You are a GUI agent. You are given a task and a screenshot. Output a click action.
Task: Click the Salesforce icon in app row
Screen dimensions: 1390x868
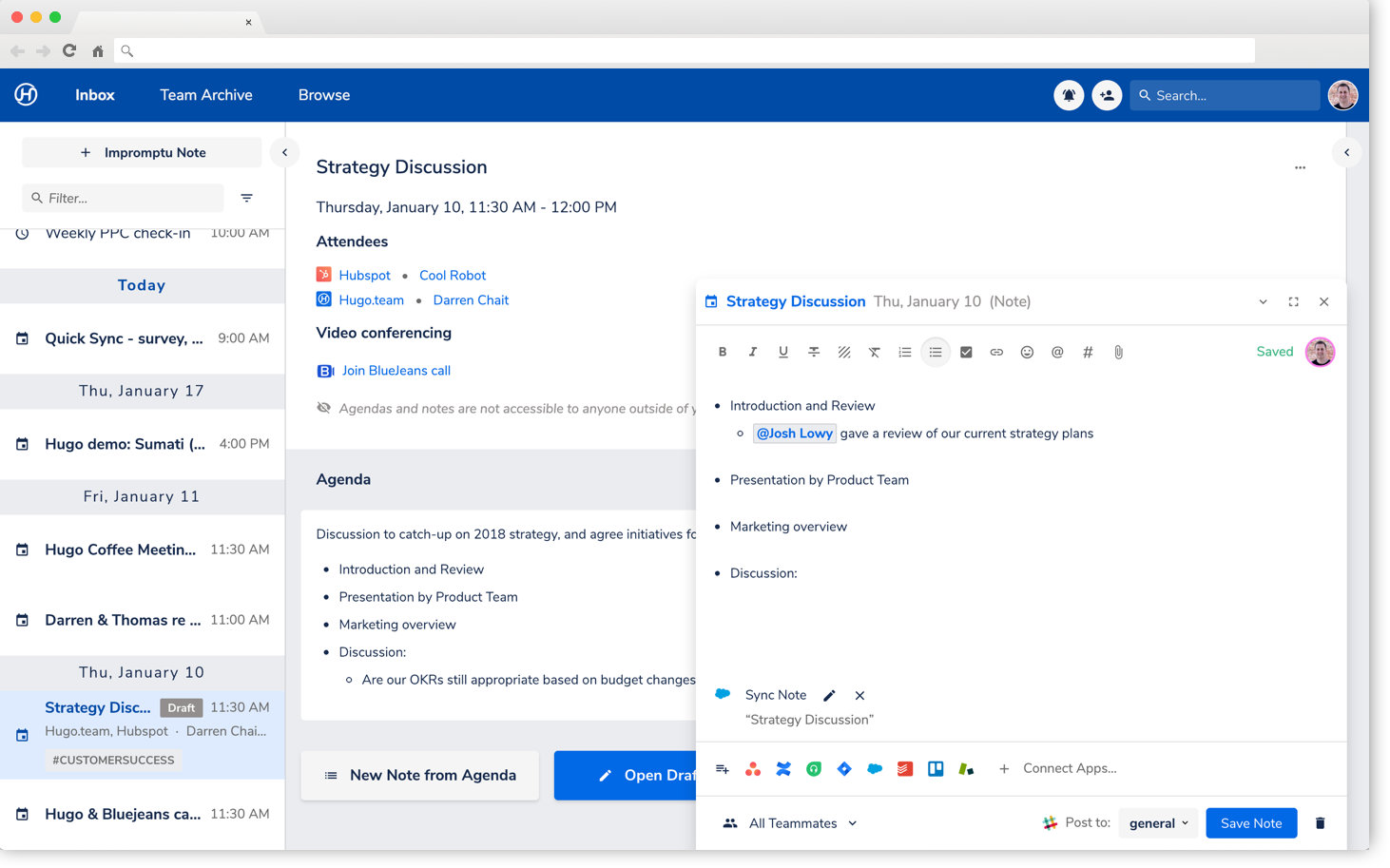click(x=875, y=769)
